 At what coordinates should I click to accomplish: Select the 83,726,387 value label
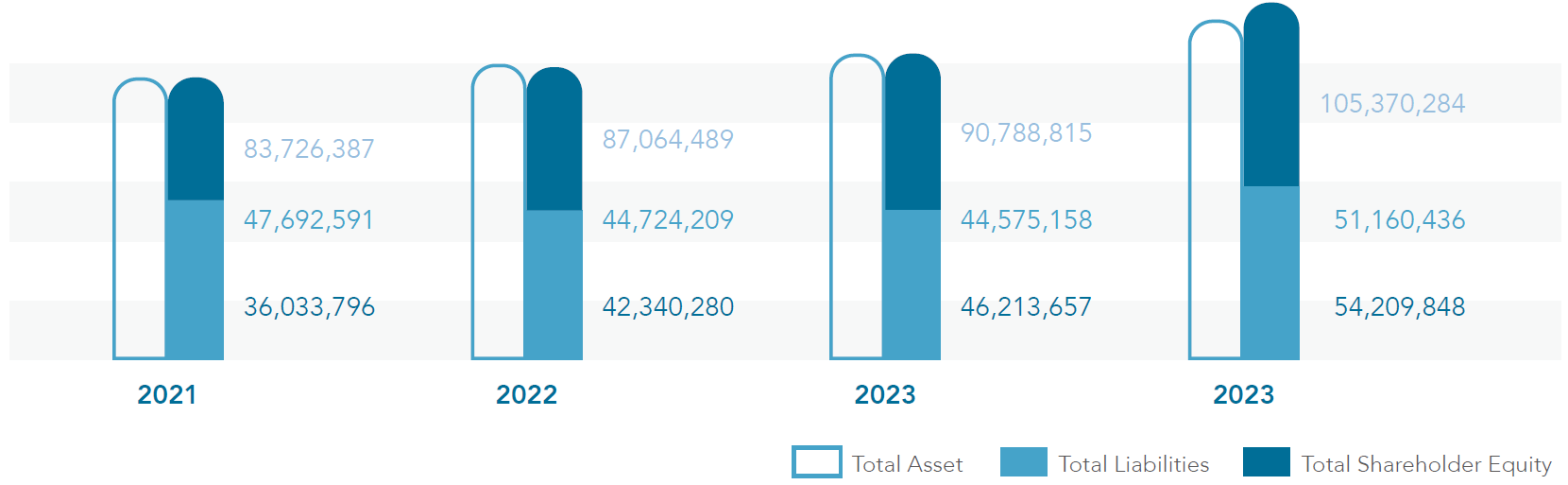pyautogui.click(x=309, y=149)
